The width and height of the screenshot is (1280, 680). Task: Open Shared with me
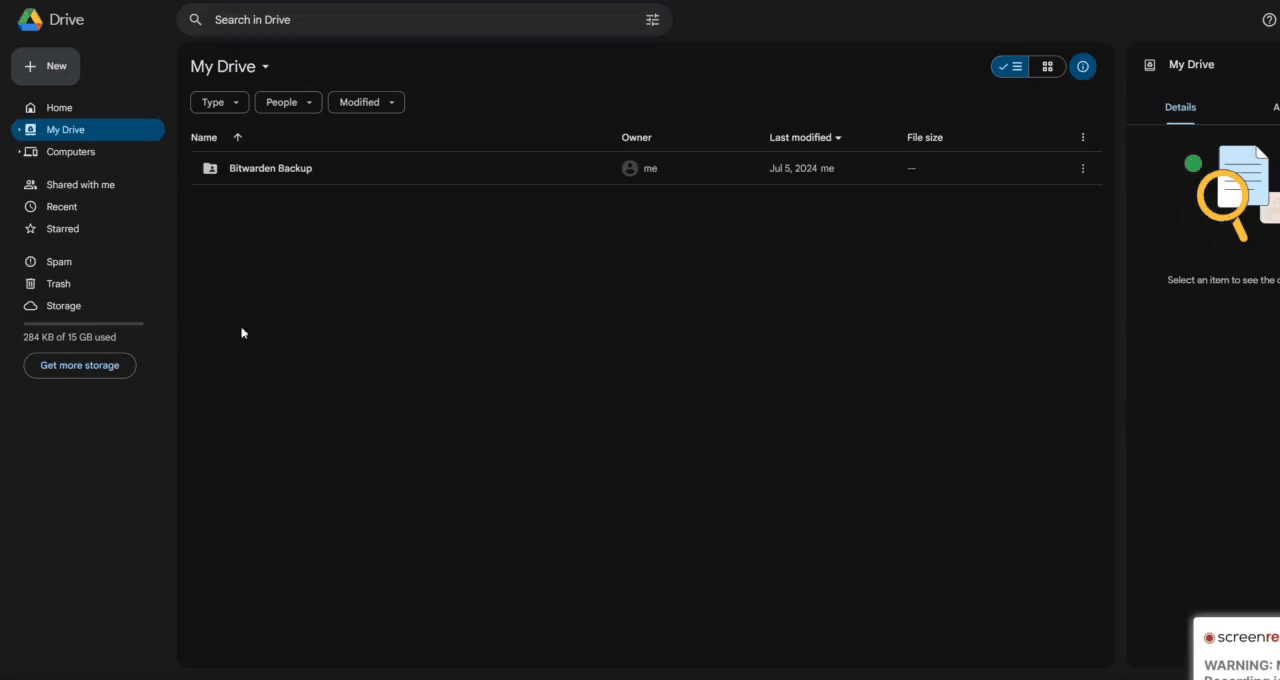coord(80,185)
